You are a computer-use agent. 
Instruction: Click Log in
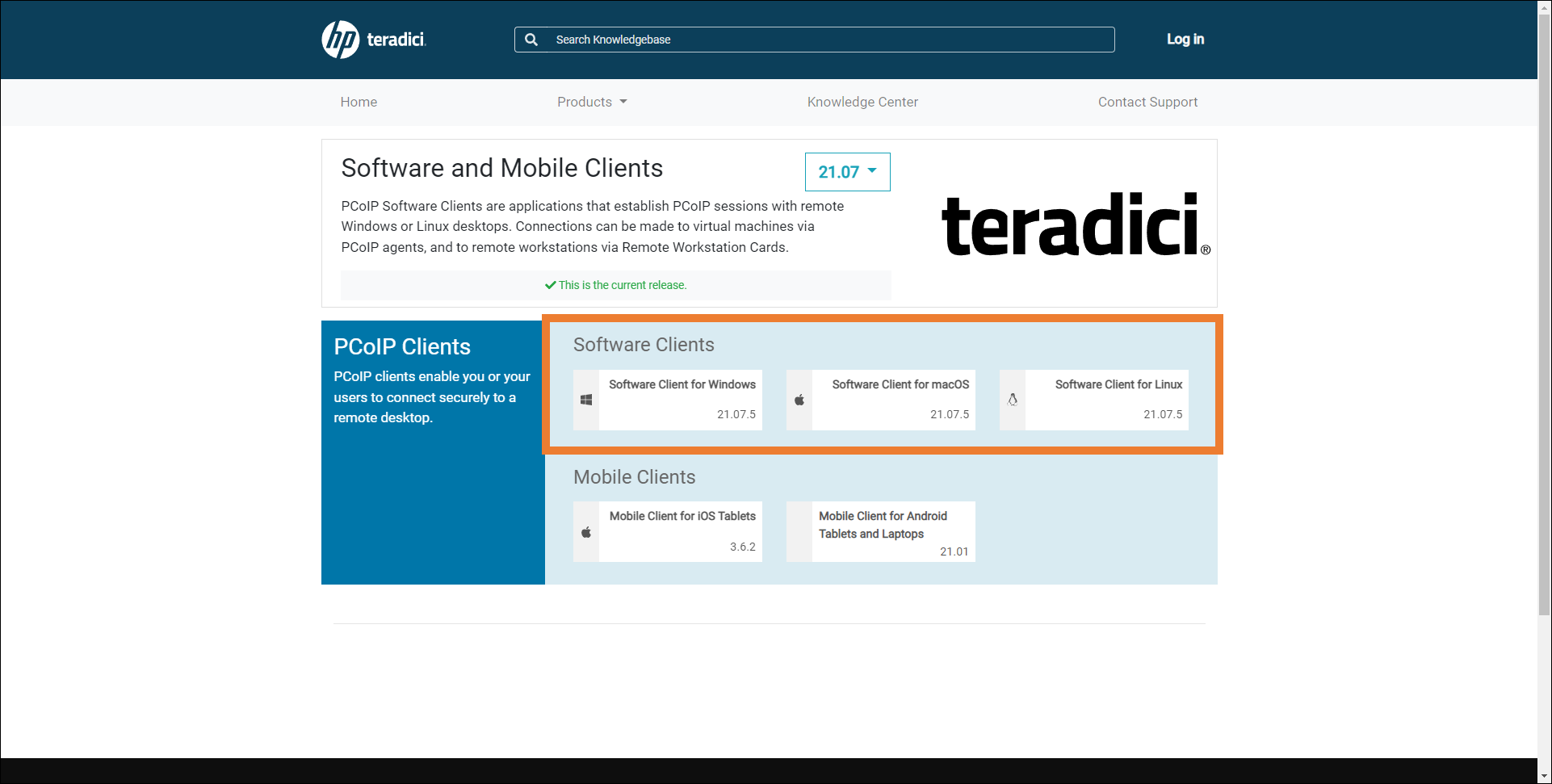point(1185,39)
